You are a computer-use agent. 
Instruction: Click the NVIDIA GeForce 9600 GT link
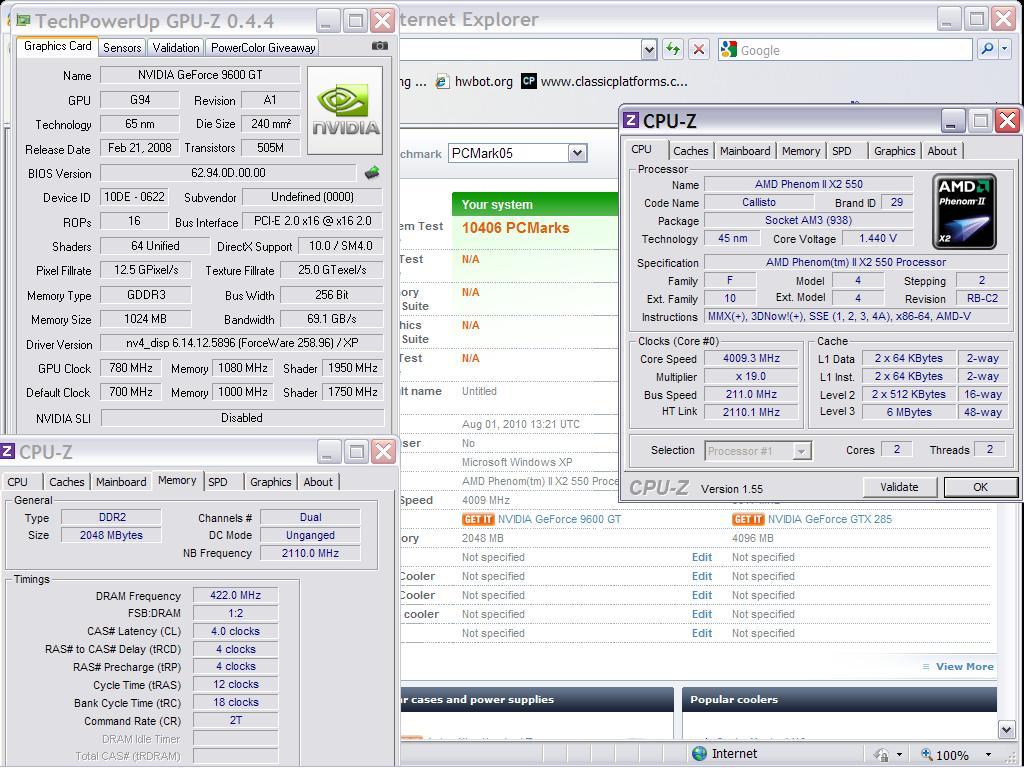click(560, 519)
